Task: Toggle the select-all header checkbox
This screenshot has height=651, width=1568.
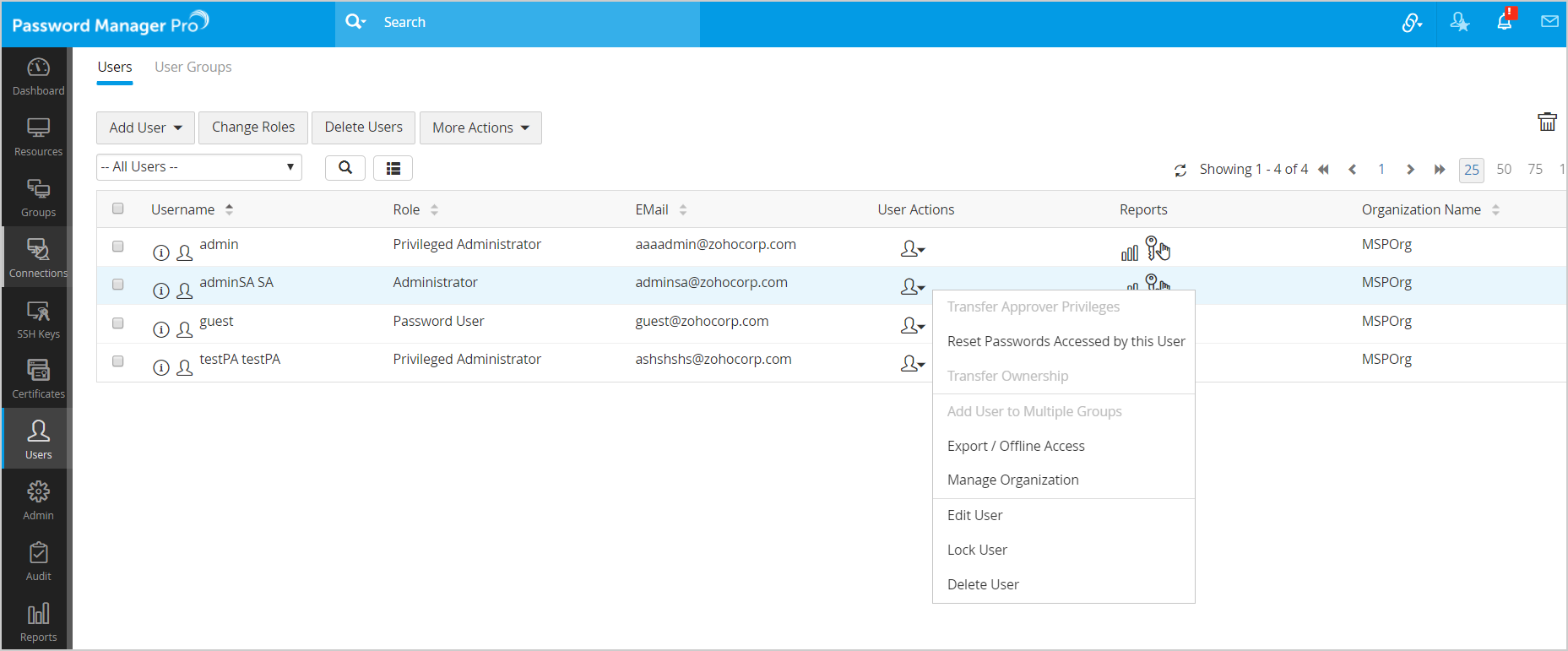Action: click(118, 209)
